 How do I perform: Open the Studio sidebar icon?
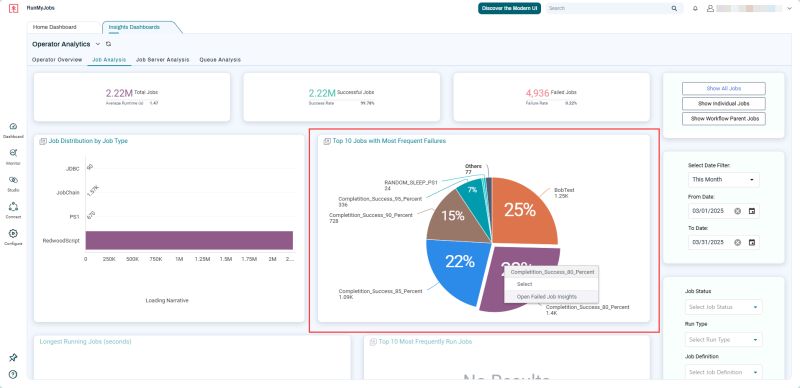click(13, 180)
